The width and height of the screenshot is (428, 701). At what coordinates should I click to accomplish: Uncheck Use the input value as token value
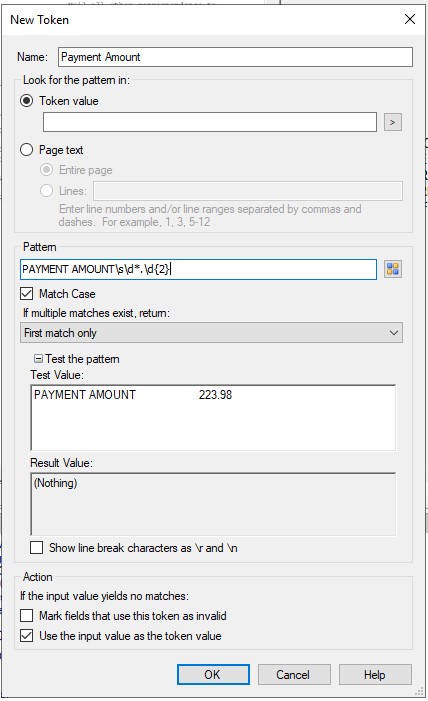27,636
